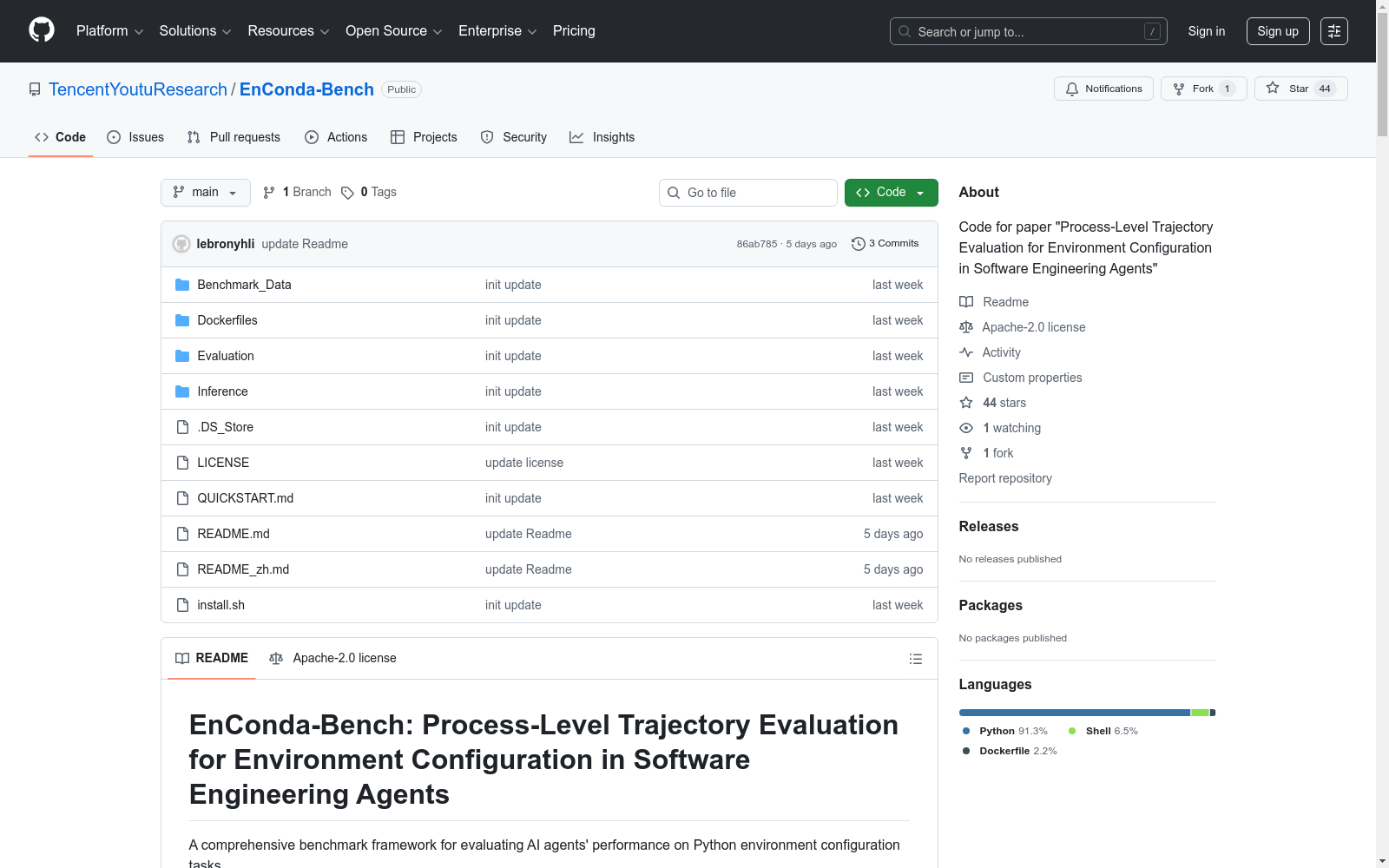Open the 1 fork link in About
This screenshot has height=868, width=1389.
point(998,453)
